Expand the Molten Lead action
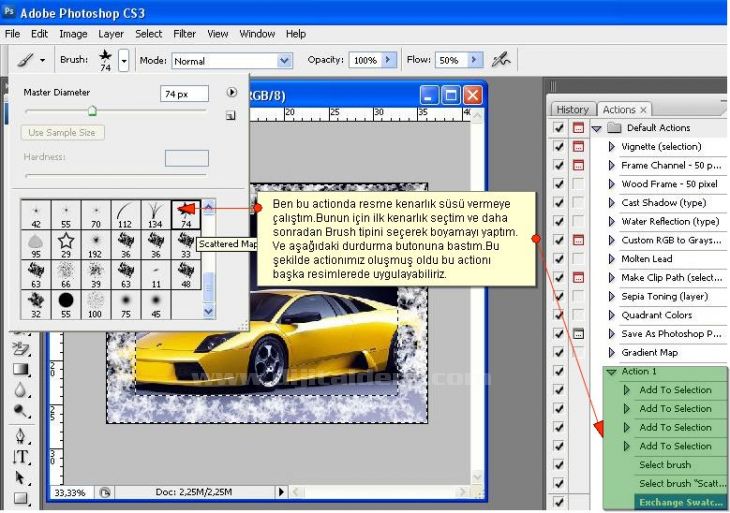Viewport: 730px width, 513px height. 611,259
